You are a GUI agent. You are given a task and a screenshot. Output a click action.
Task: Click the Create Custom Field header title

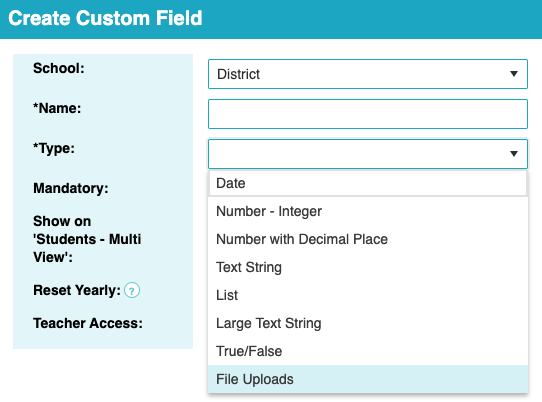(105, 18)
